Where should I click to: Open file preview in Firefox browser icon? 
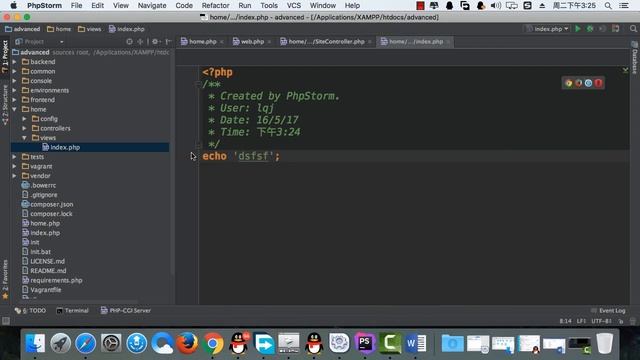click(x=578, y=83)
